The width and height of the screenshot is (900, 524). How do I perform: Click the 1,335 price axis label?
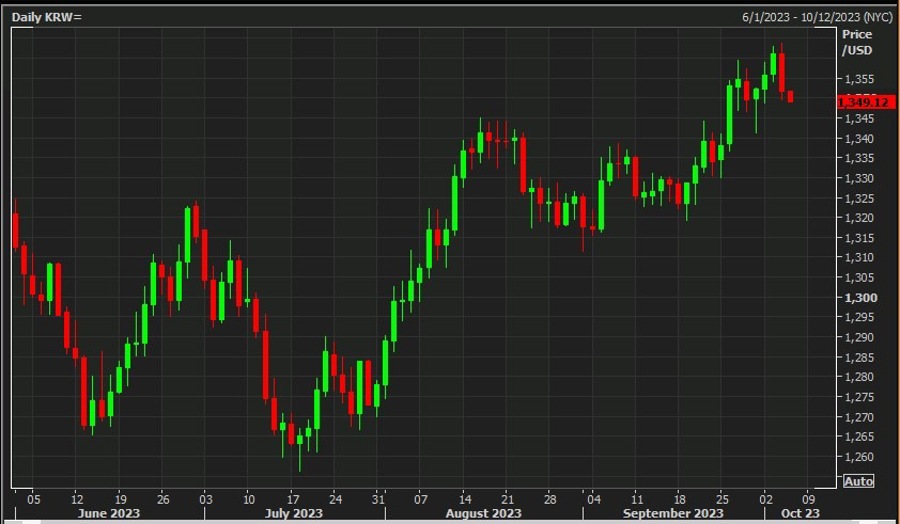point(859,158)
